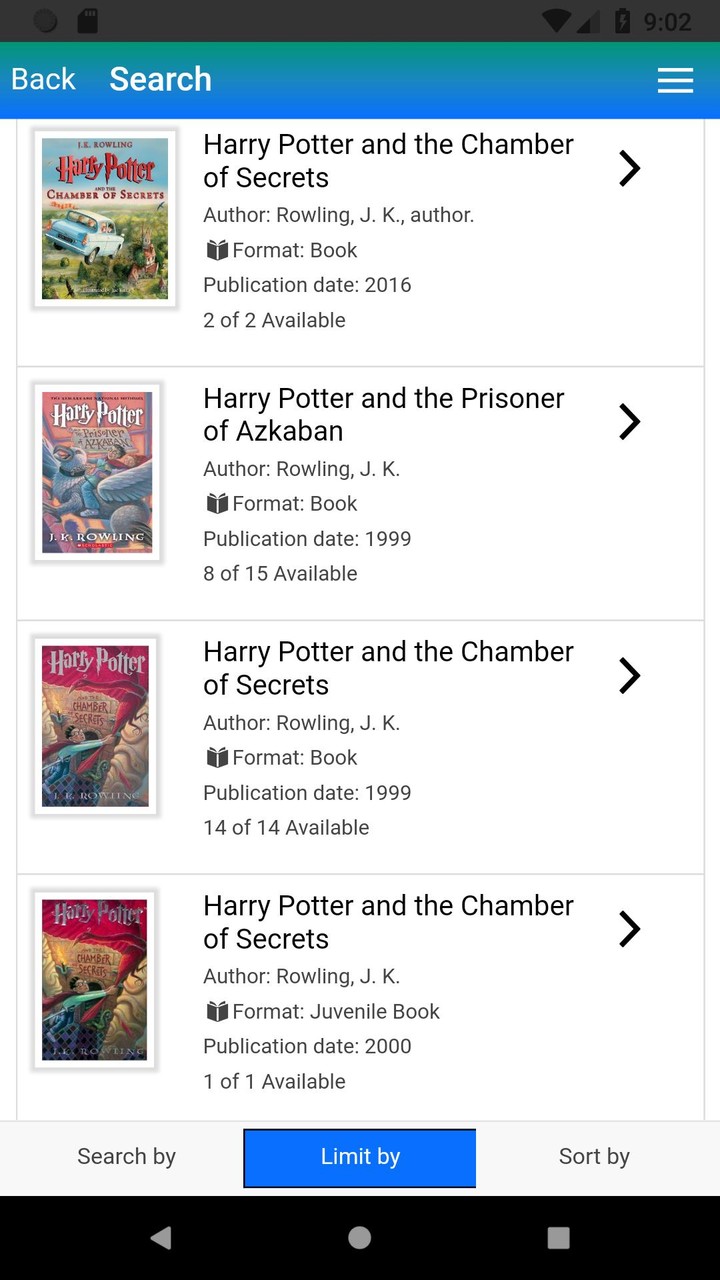Tap the Back button in the header

(x=42, y=78)
